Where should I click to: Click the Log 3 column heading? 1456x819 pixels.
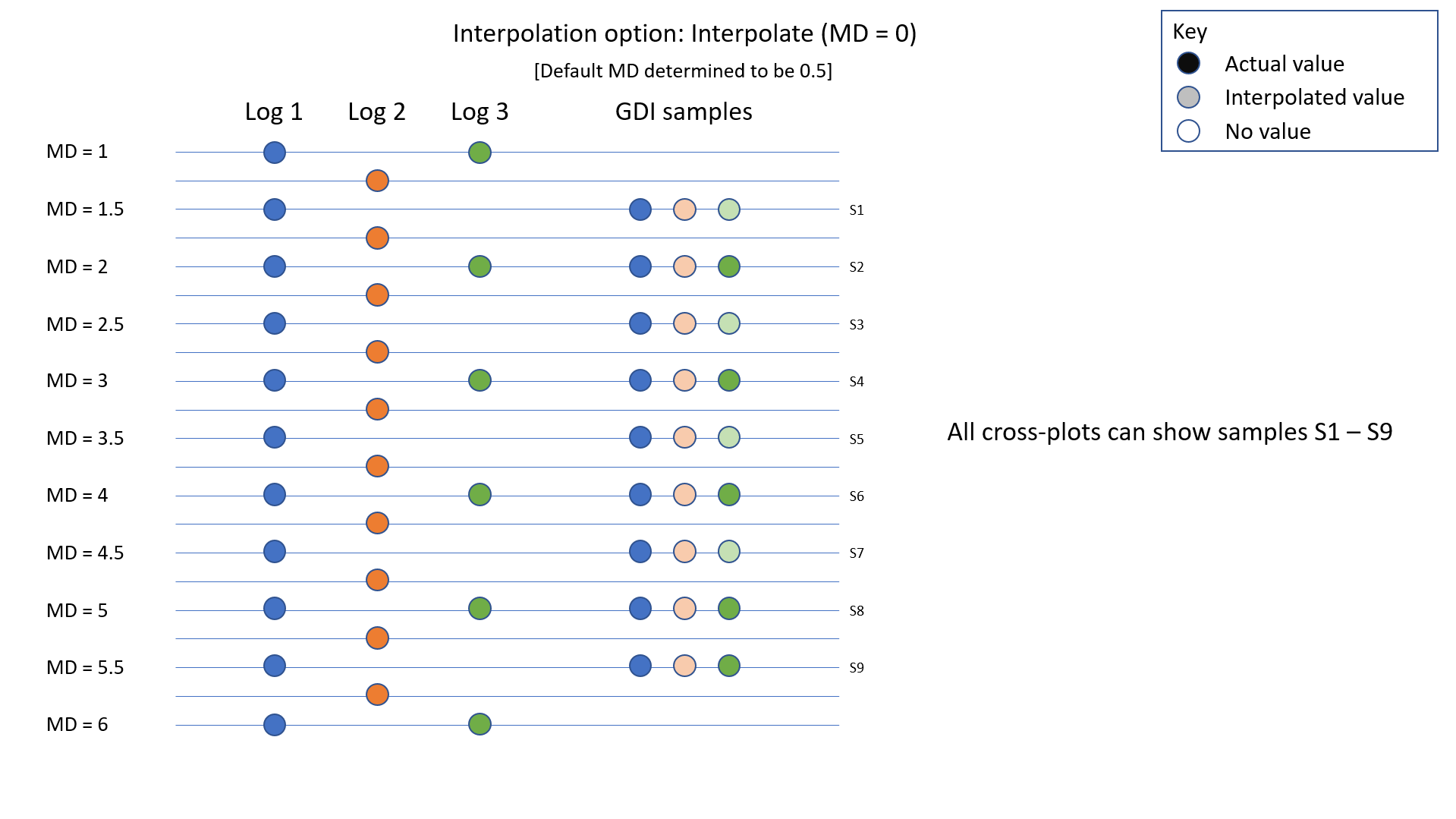point(480,112)
